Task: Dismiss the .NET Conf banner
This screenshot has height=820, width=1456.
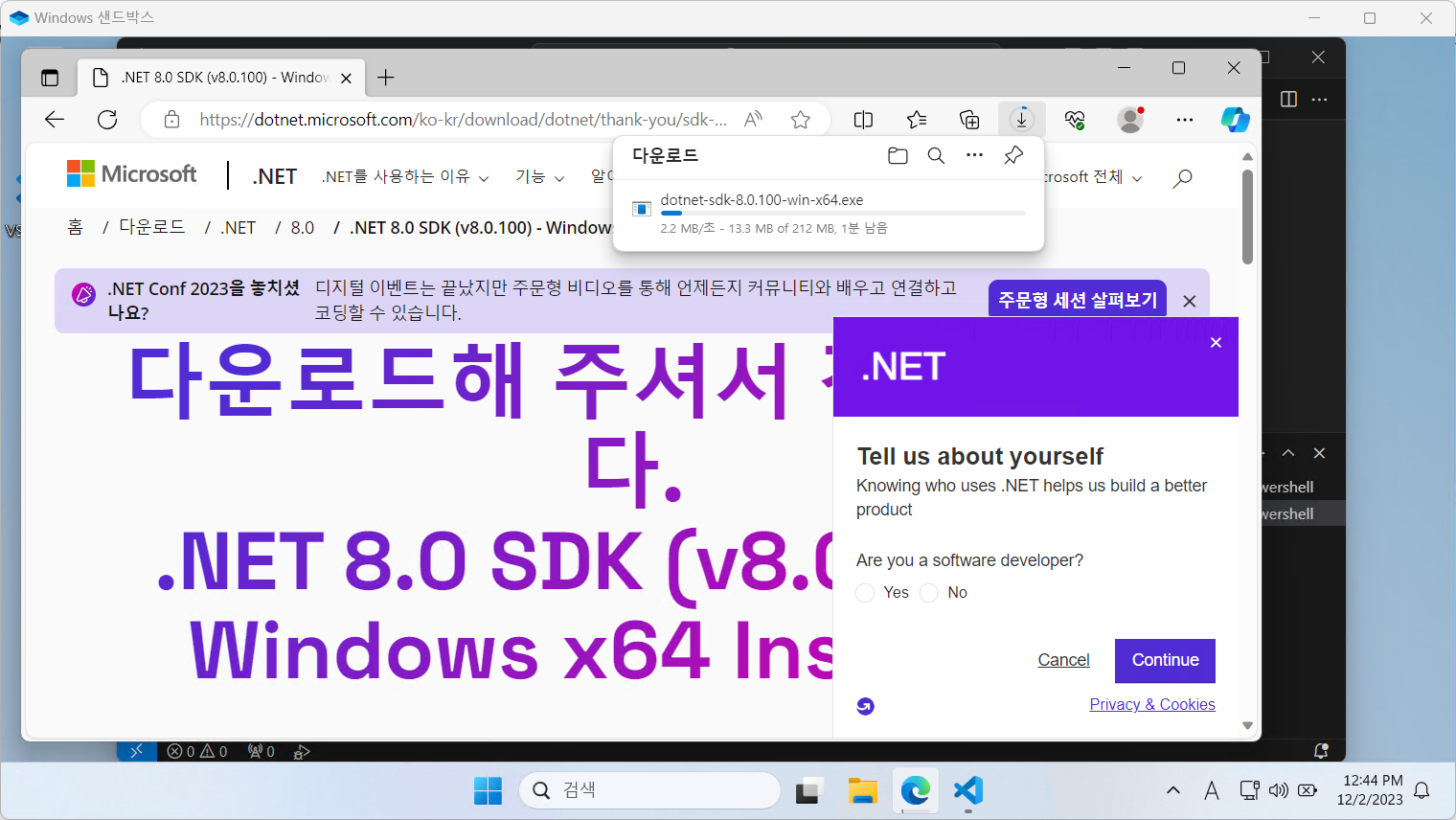Action: (x=1190, y=301)
